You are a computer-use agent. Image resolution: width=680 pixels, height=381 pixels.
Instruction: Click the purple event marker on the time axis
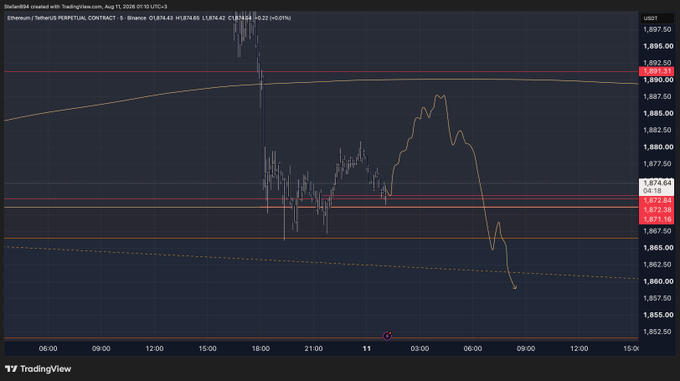pos(387,336)
